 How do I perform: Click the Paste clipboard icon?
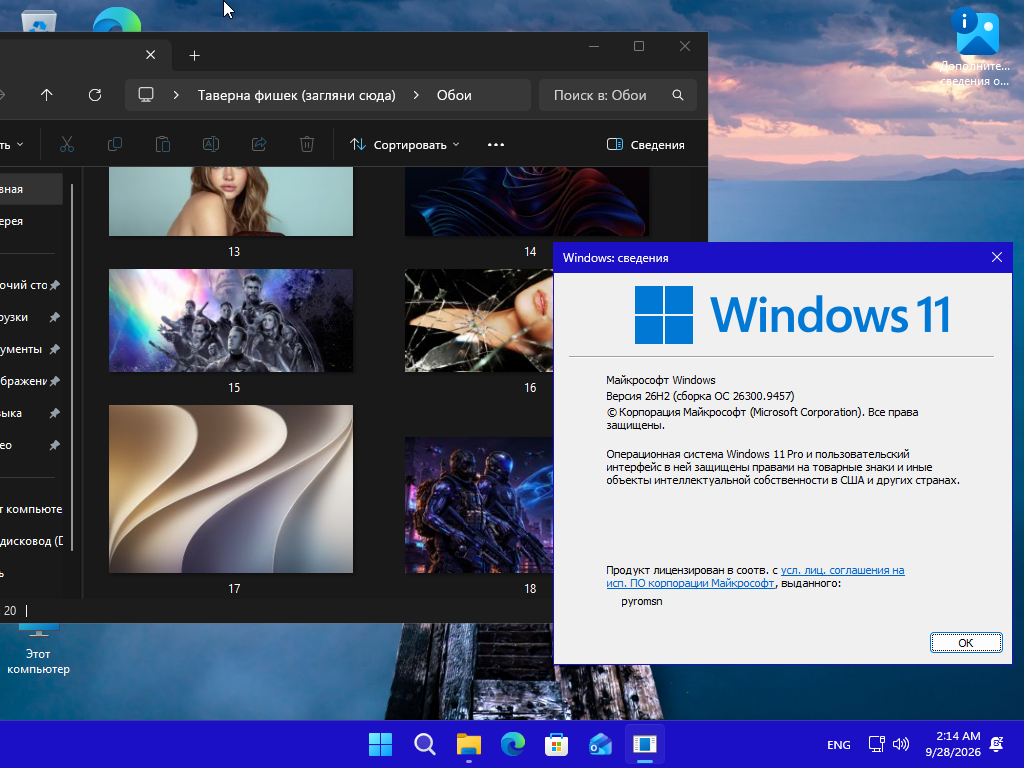coord(163,144)
